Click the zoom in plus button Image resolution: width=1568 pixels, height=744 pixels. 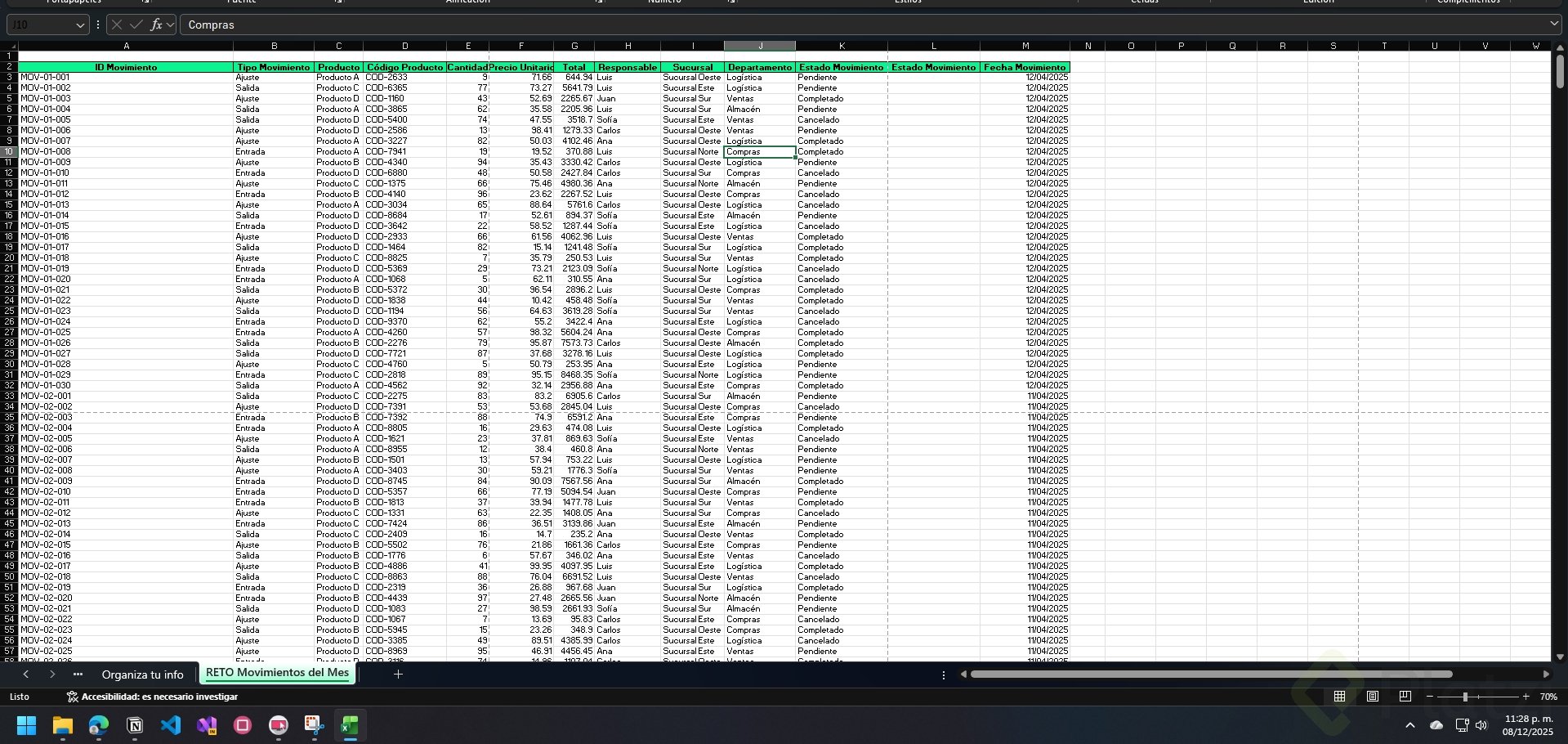coord(1526,697)
